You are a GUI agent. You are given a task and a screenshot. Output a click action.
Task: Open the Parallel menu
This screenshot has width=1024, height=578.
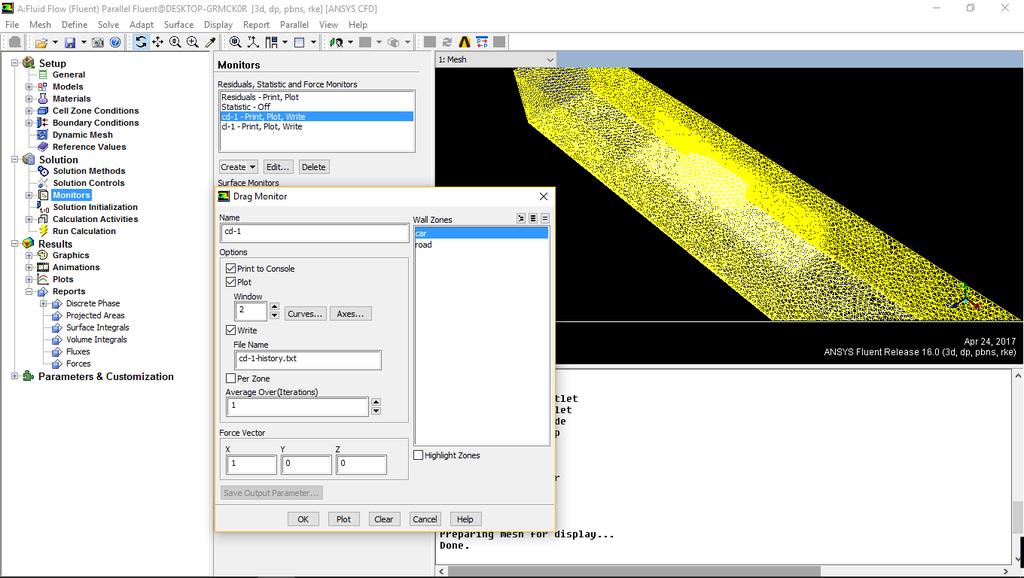point(294,25)
